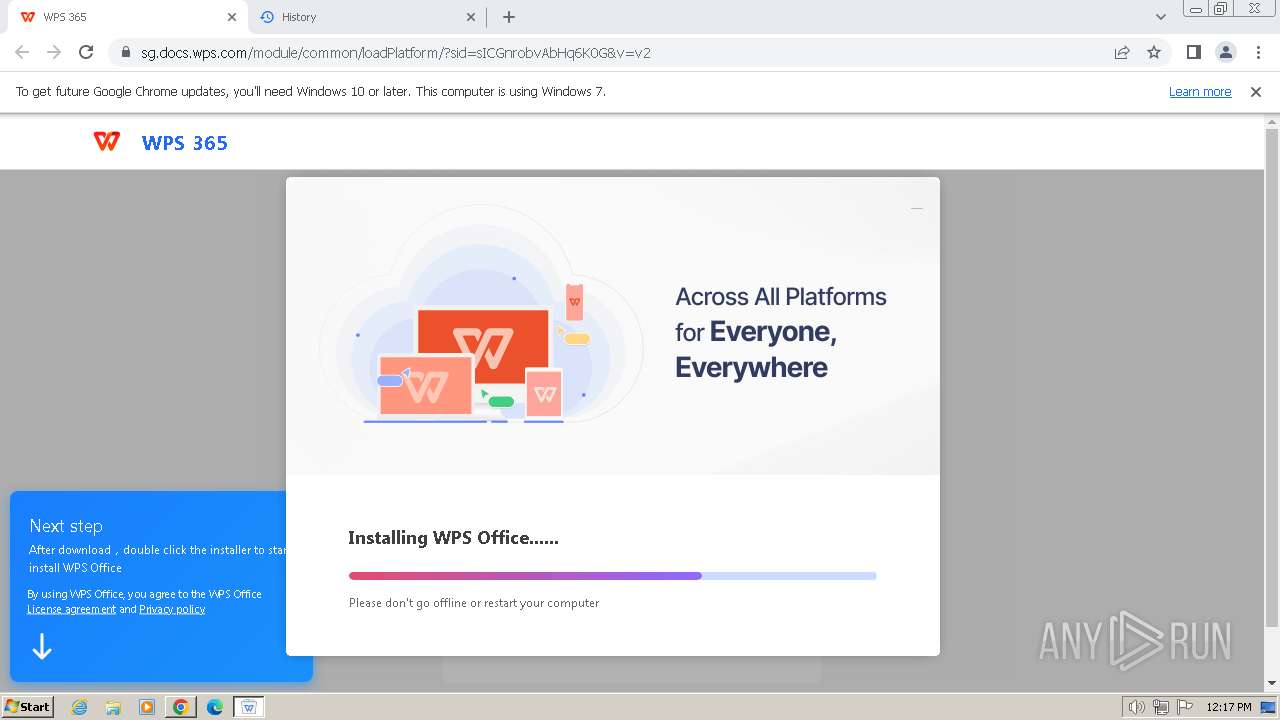Switch to the WPS 365 tab

click(x=127, y=17)
